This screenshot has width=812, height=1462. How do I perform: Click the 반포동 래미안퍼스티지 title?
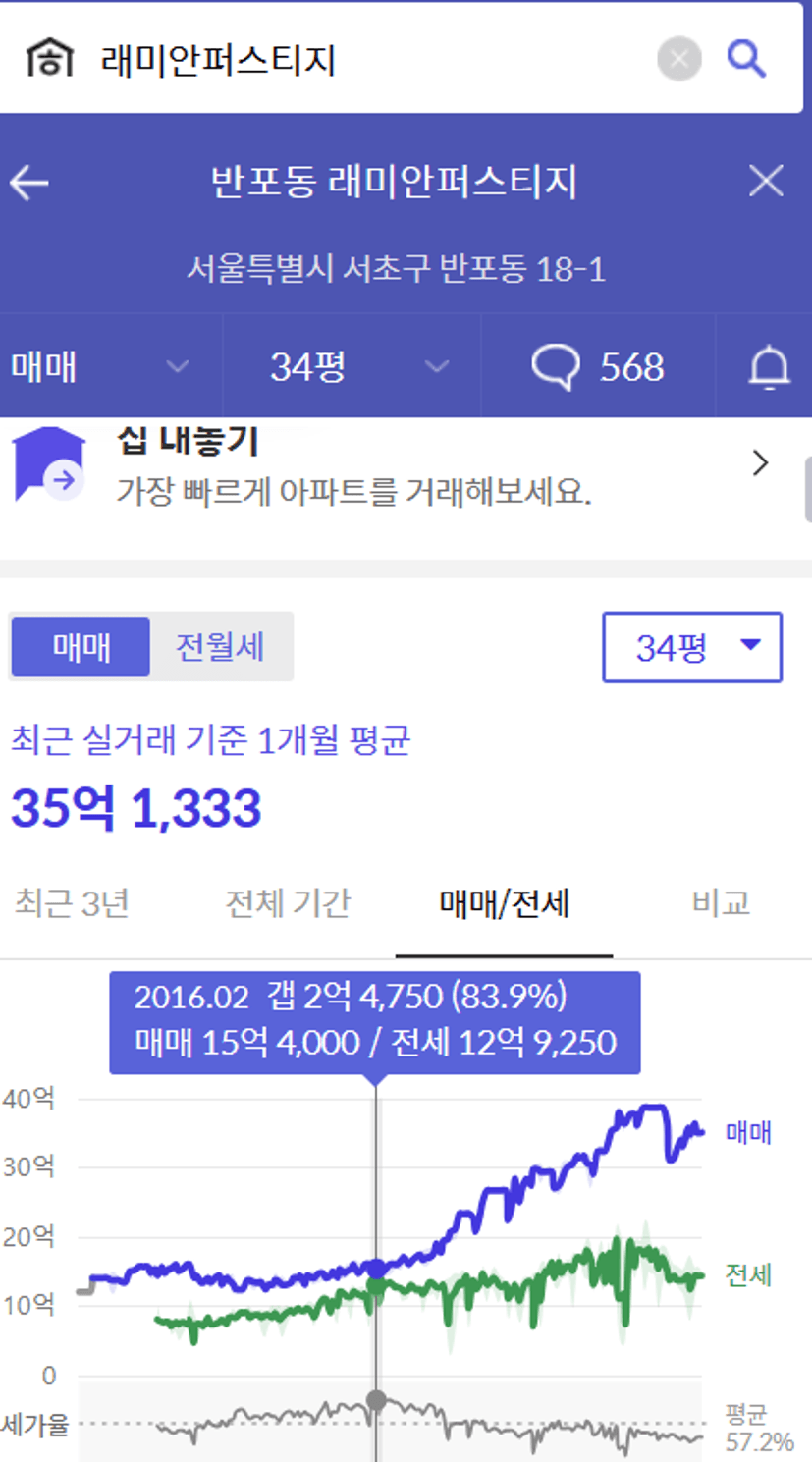click(x=394, y=183)
